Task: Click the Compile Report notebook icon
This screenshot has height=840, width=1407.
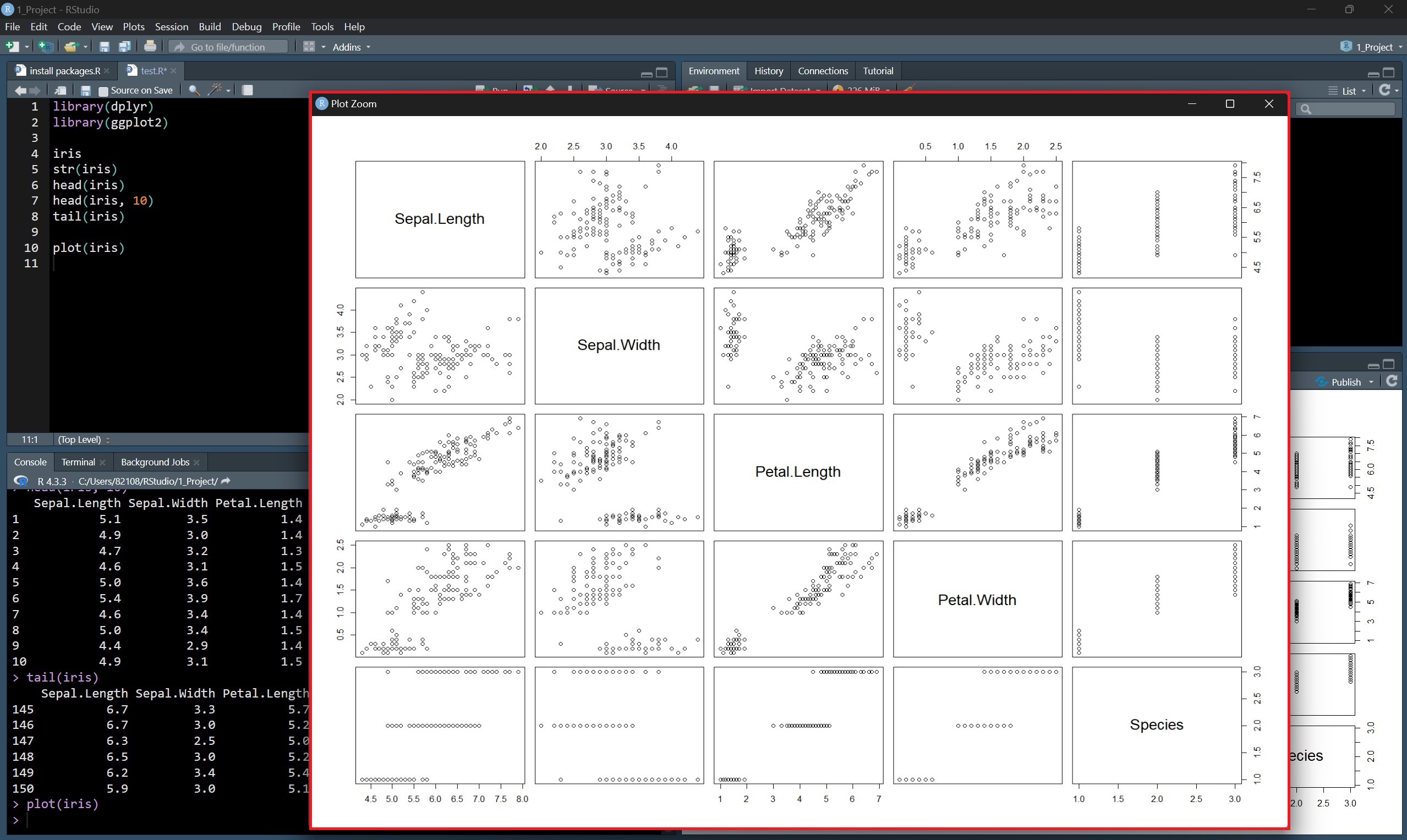Action: (x=248, y=91)
